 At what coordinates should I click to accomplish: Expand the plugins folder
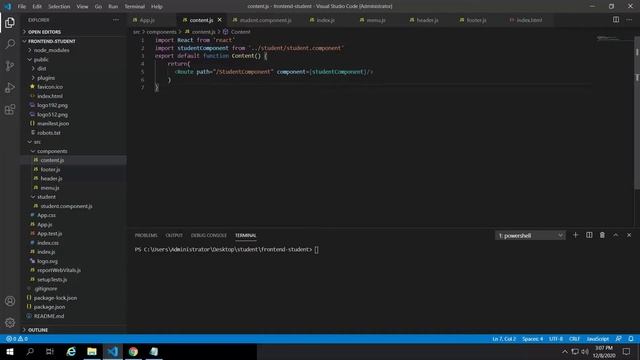(x=46, y=78)
